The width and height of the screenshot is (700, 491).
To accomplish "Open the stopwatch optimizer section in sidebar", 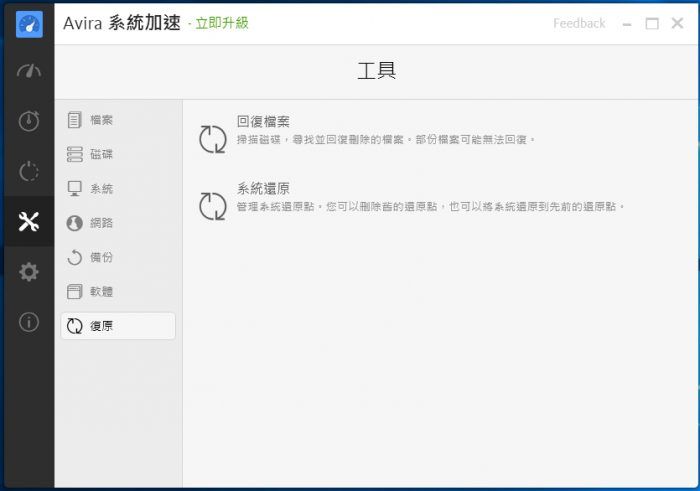I will click(x=29, y=121).
